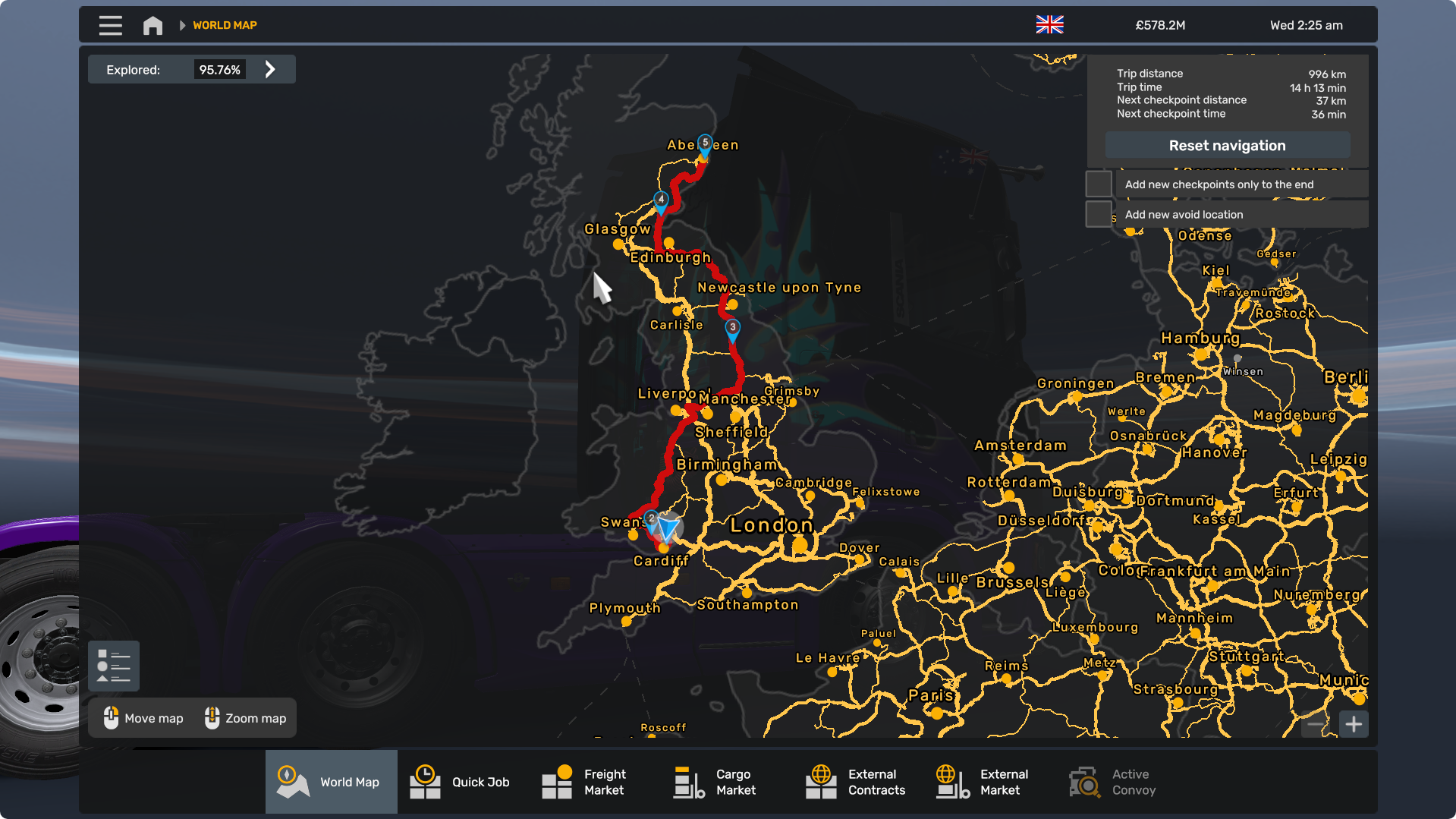Click the London city label on map
This screenshot has width=1456, height=819.
click(771, 525)
